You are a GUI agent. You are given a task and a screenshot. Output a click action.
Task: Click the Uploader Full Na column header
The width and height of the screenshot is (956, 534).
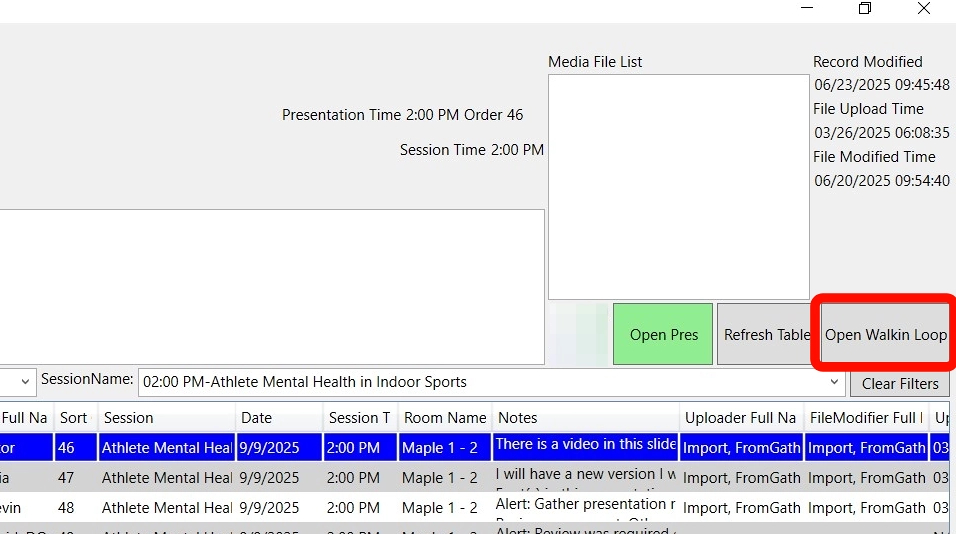point(741,418)
